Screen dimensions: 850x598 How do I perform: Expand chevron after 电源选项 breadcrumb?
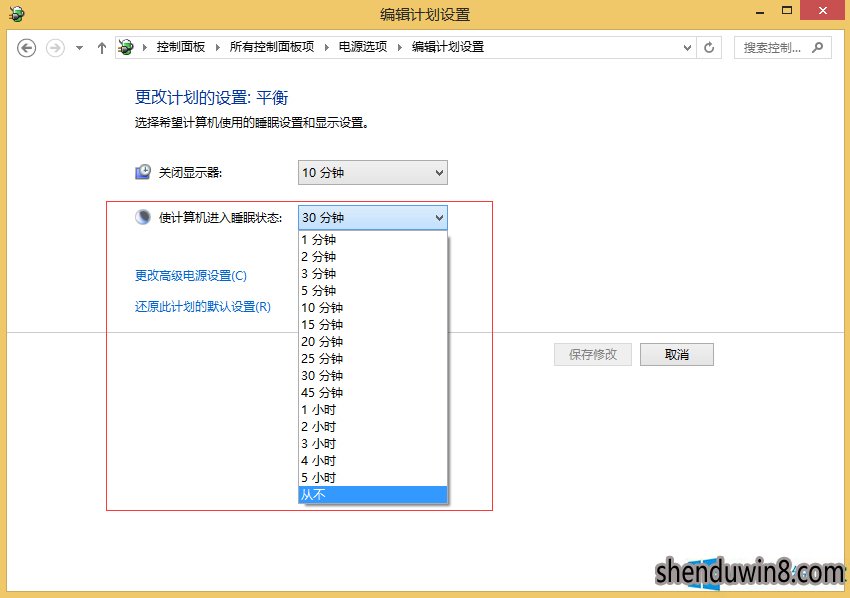coord(400,48)
